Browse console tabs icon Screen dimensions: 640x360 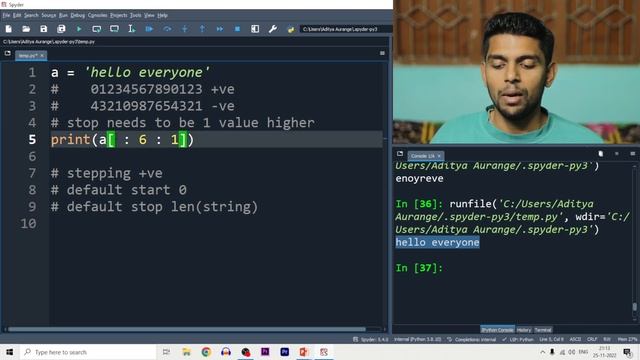tap(400, 154)
